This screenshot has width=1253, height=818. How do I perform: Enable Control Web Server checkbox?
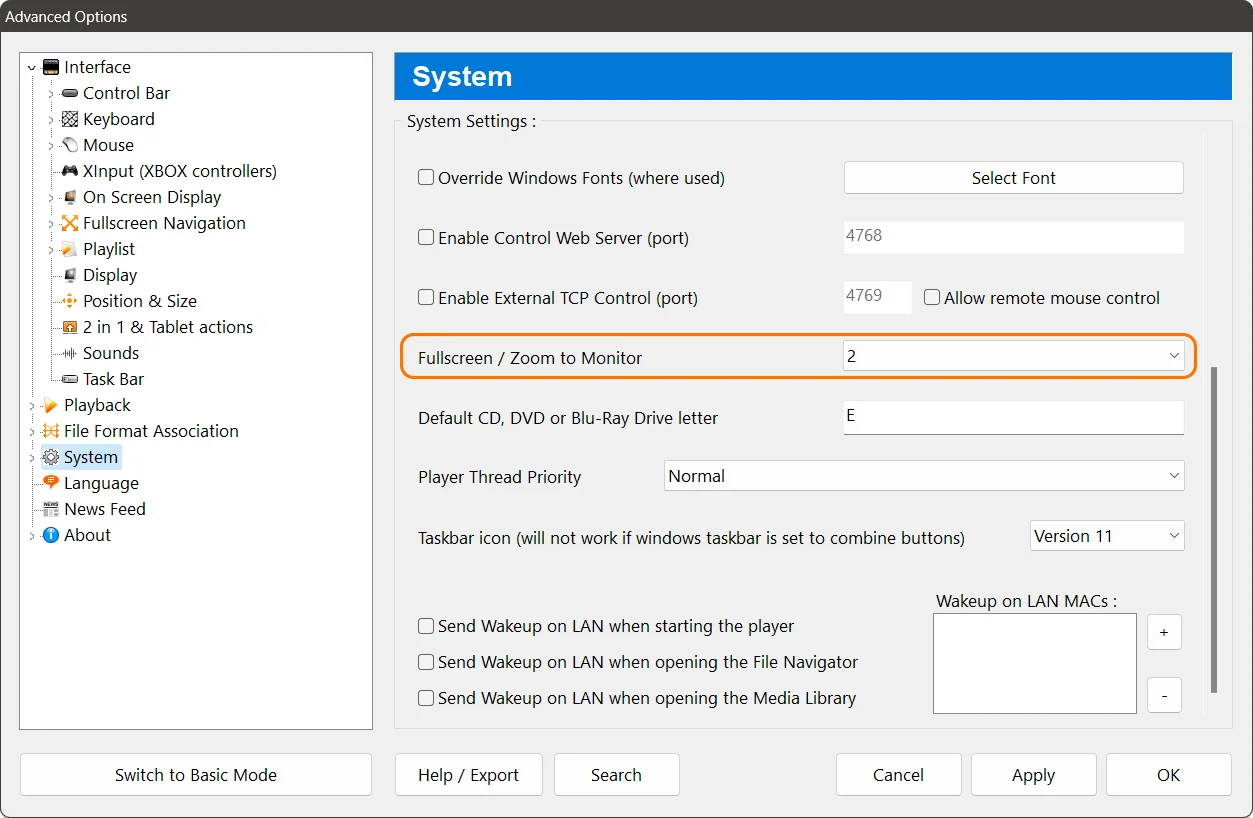(x=426, y=238)
